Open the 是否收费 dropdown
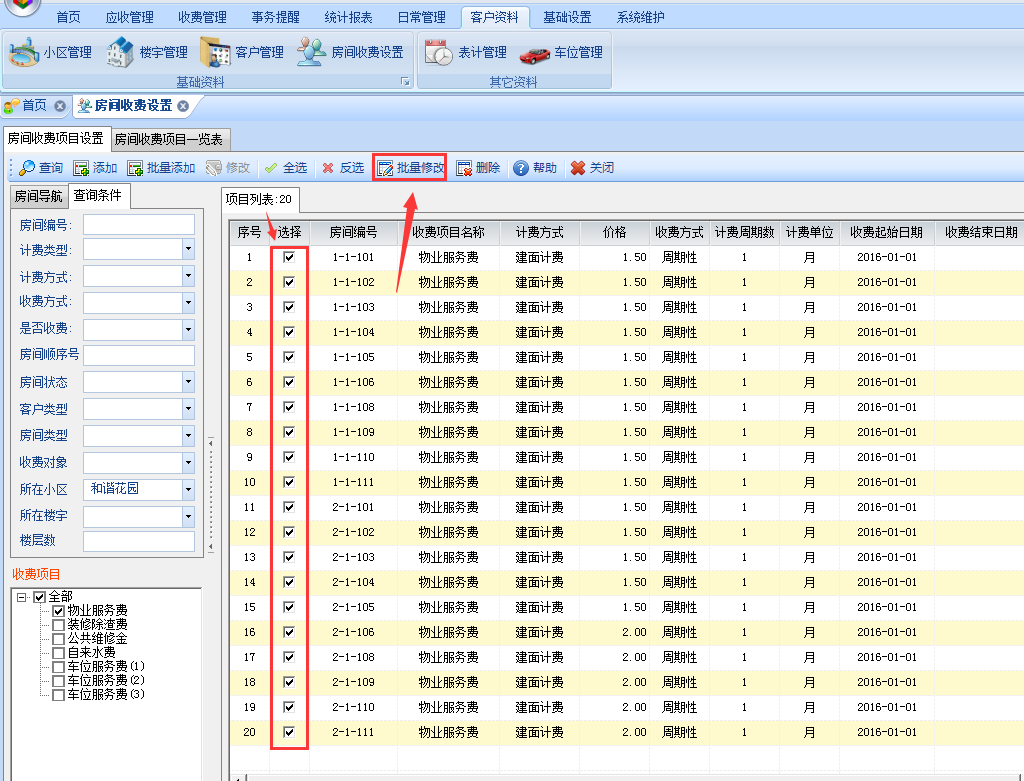 pos(188,329)
